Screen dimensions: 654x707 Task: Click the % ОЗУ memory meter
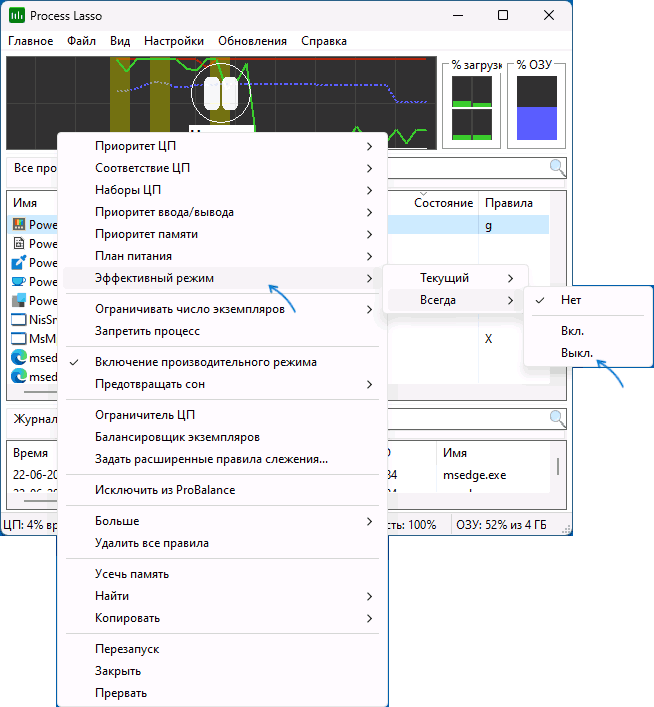click(537, 108)
